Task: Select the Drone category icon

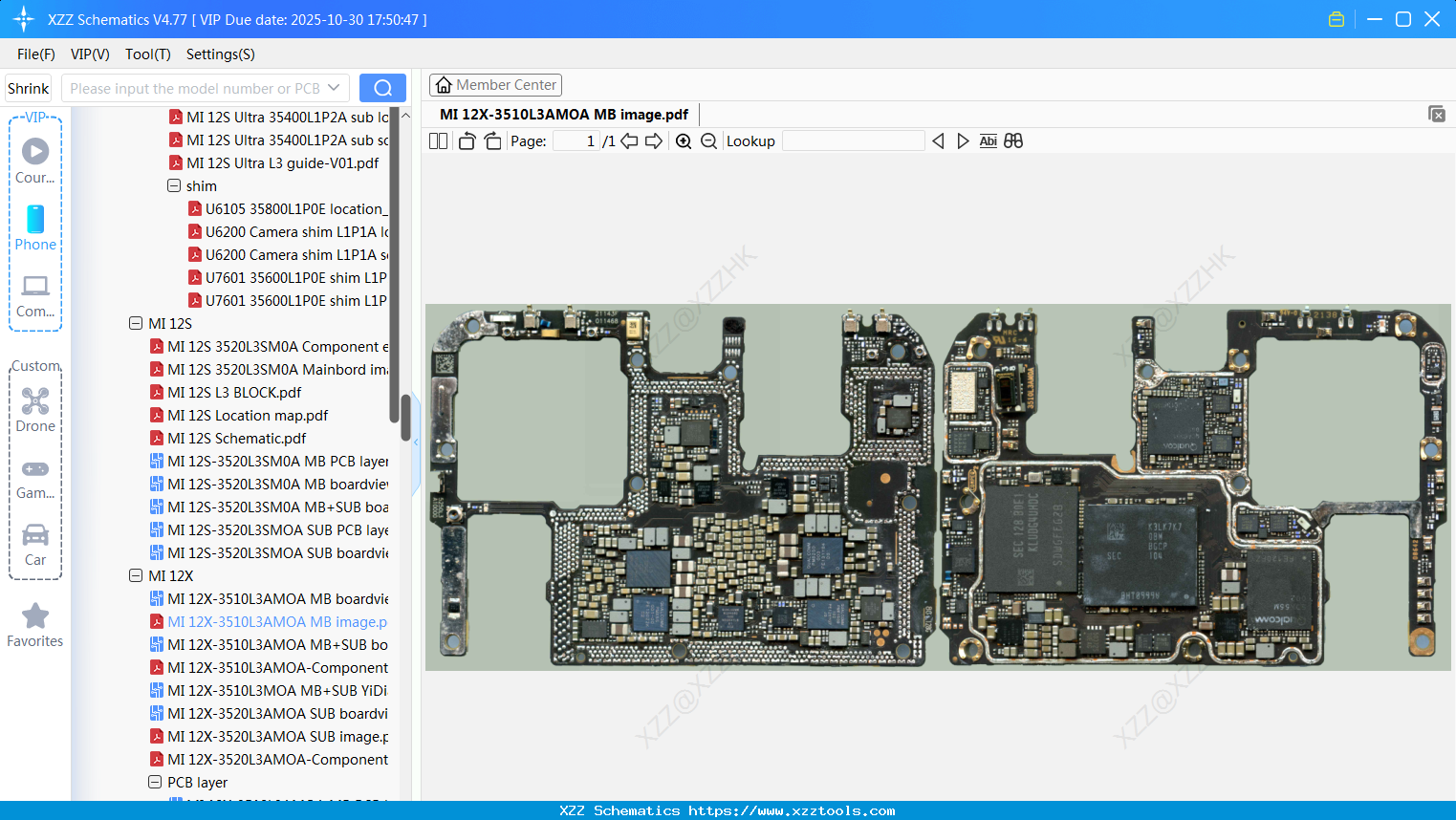Action: click(34, 400)
